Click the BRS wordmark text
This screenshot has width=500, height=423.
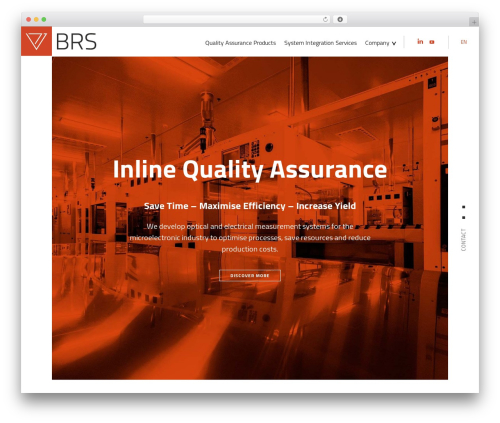click(76, 41)
